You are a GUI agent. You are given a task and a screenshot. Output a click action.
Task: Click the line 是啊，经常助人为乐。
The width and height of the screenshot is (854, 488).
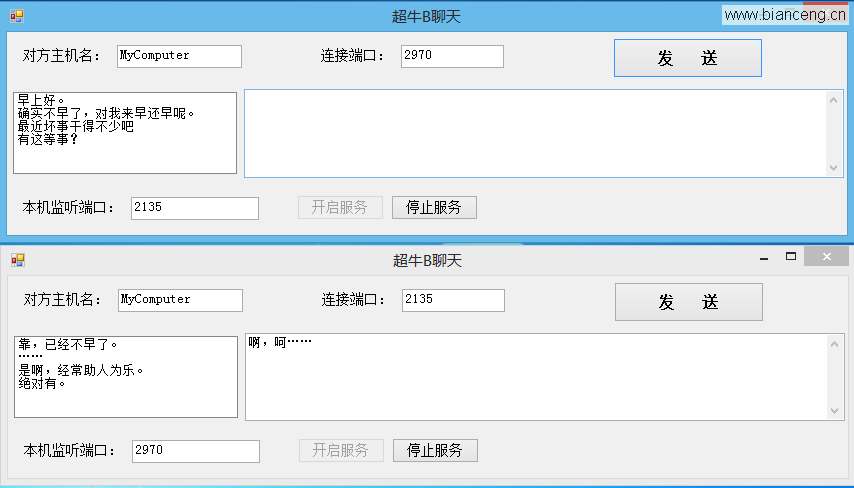[81, 370]
